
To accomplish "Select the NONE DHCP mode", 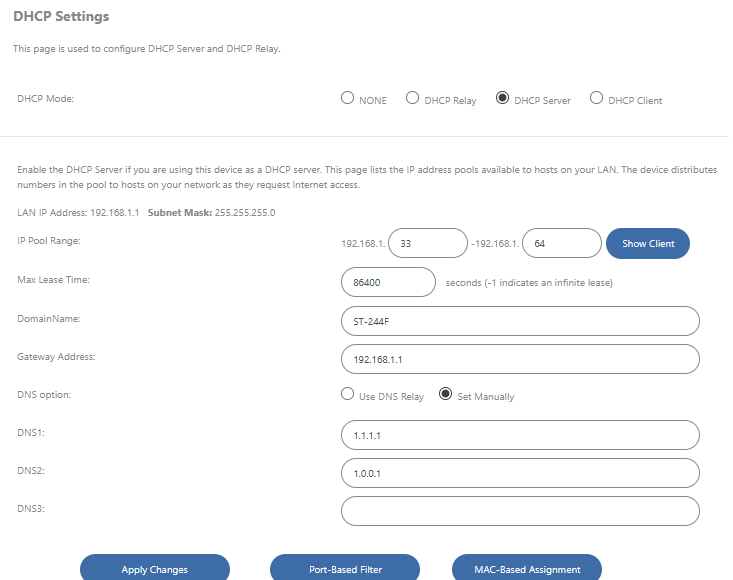I will click(x=348, y=99).
